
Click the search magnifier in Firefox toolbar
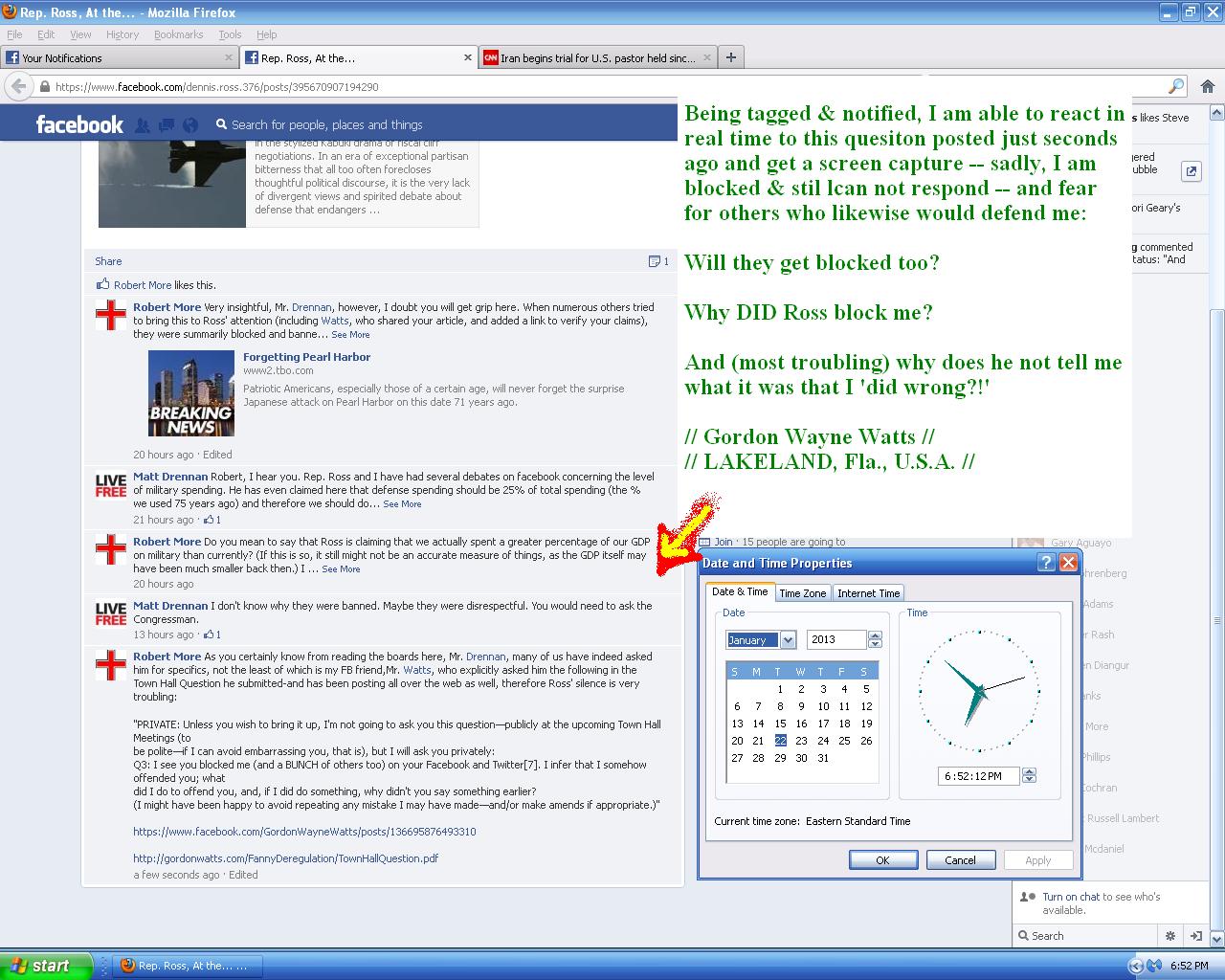click(1176, 86)
